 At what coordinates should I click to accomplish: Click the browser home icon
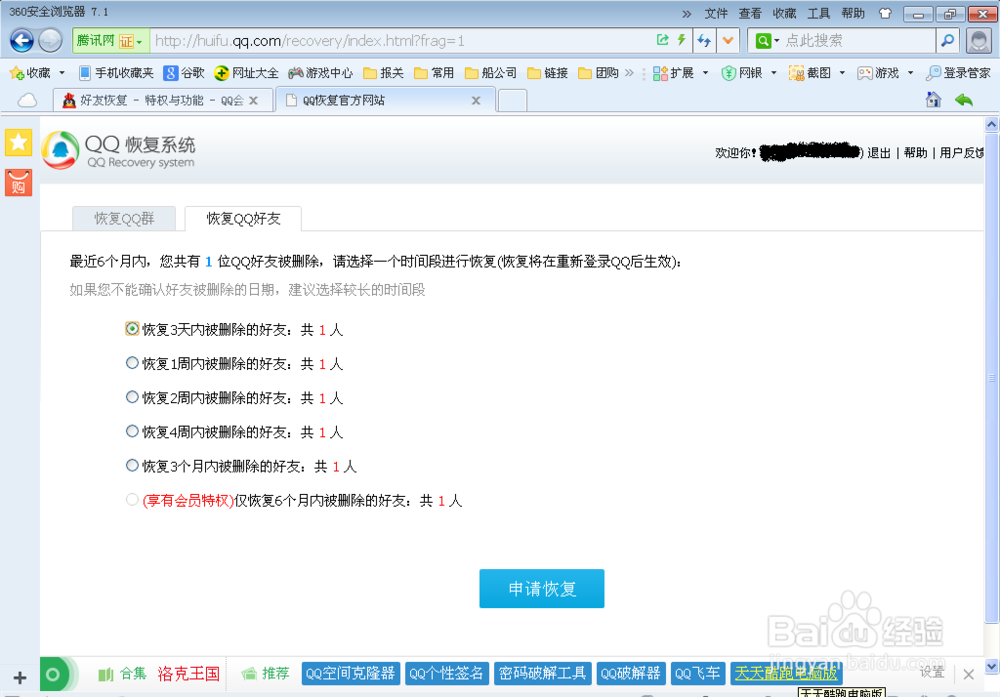(x=934, y=101)
